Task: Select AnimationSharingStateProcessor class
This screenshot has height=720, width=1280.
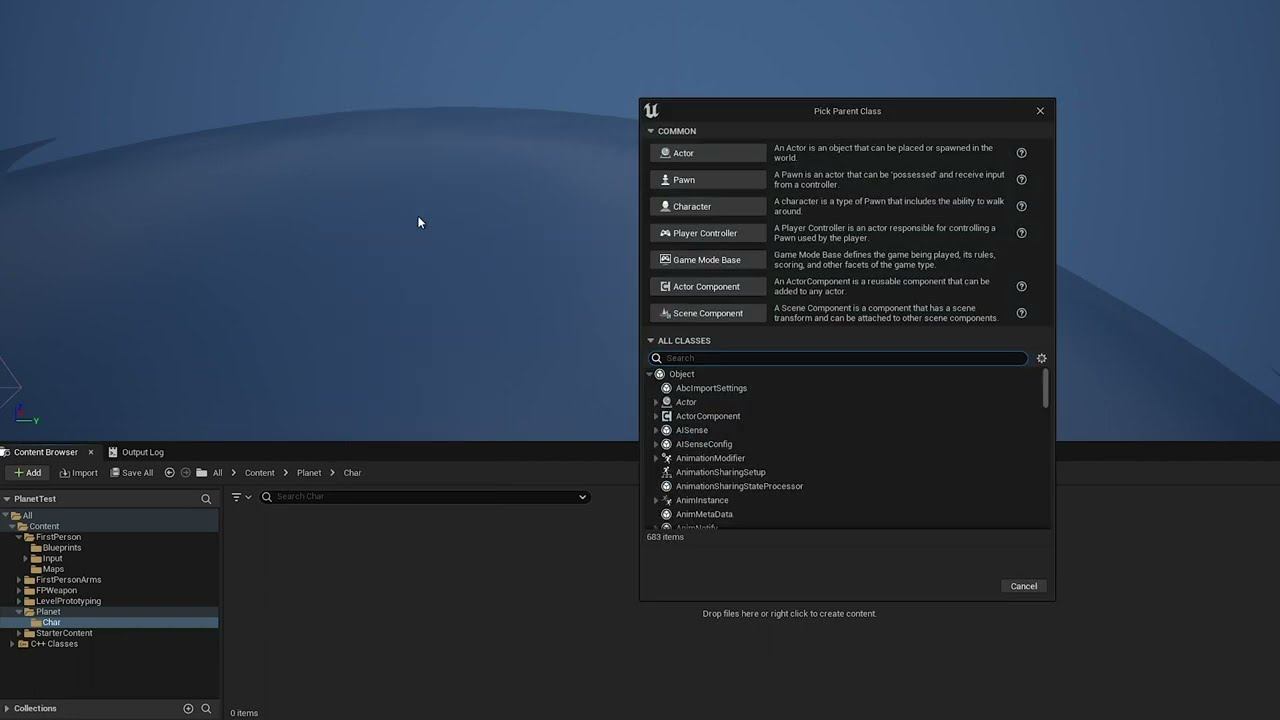Action: (739, 486)
